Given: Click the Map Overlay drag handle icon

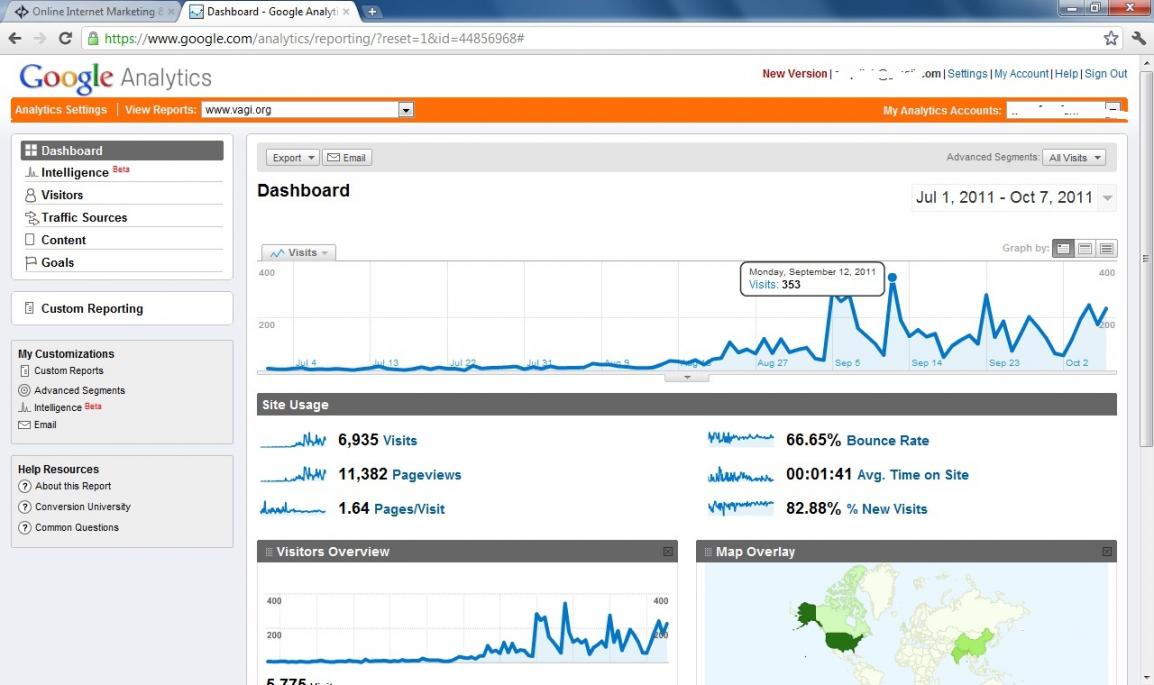Looking at the screenshot, I should [x=708, y=552].
